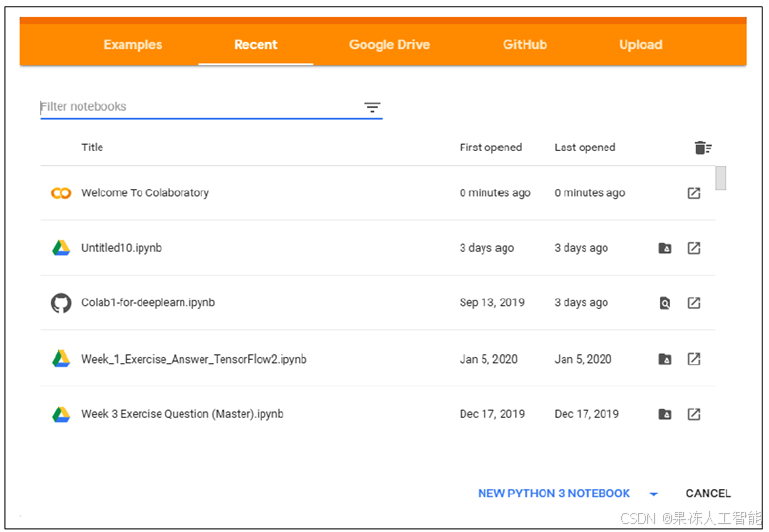Screen dimensions: 769x532
Task: Click Drive icon beside Untitled10.ipynb
Action: (x=61, y=248)
